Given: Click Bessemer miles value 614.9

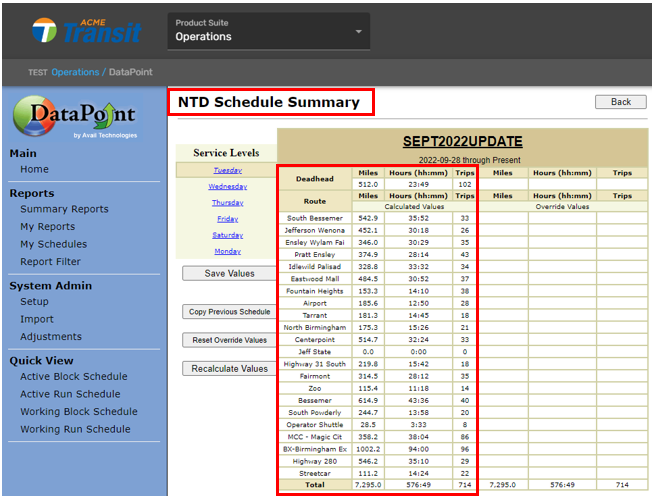Looking at the screenshot, I should (368, 401).
